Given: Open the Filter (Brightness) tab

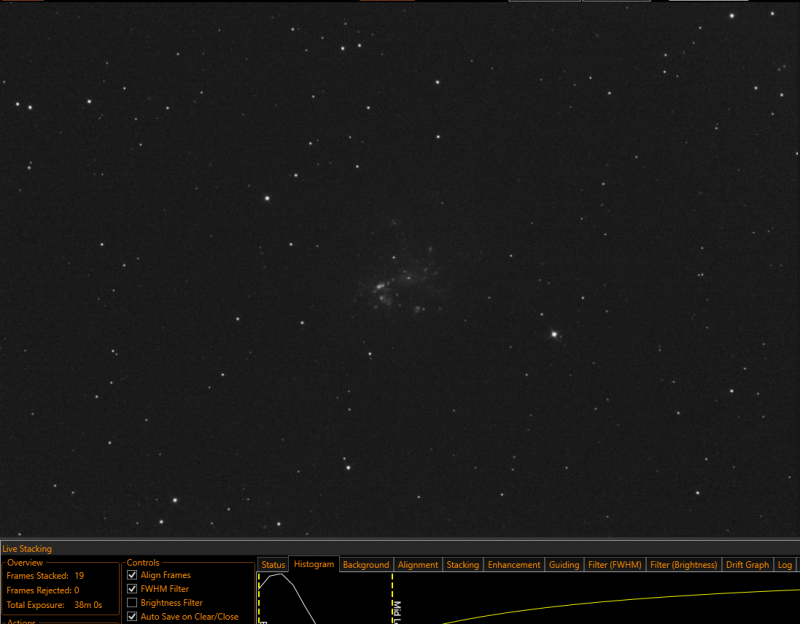Looking at the screenshot, I should pos(684,565).
